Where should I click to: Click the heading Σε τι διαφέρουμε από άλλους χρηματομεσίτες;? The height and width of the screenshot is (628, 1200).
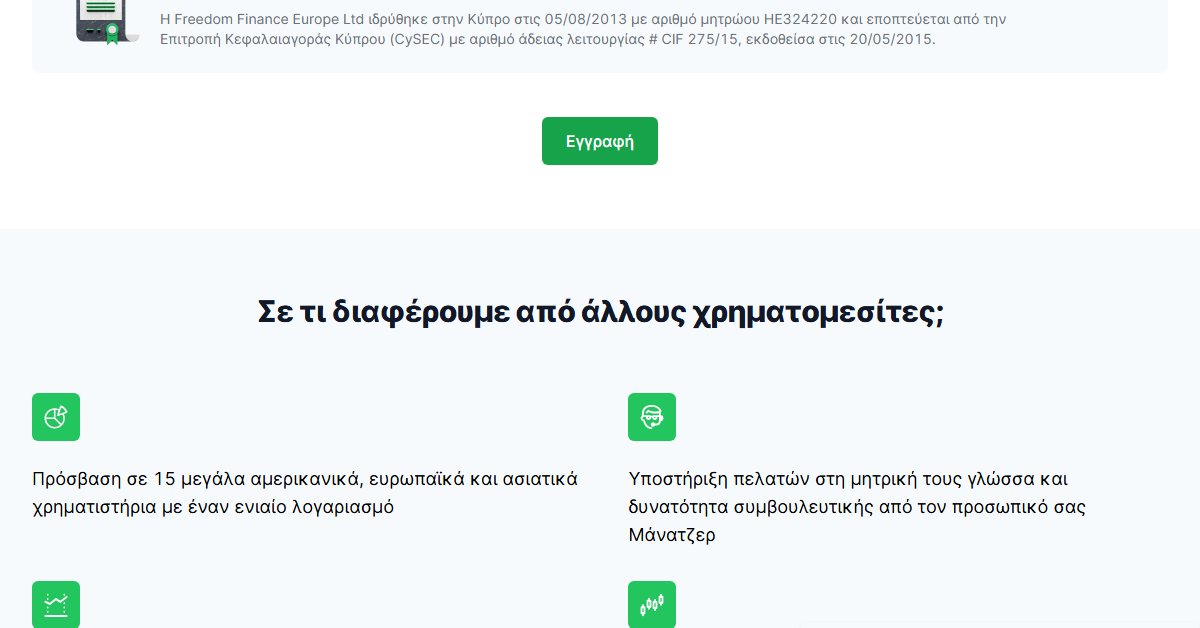tap(601, 311)
